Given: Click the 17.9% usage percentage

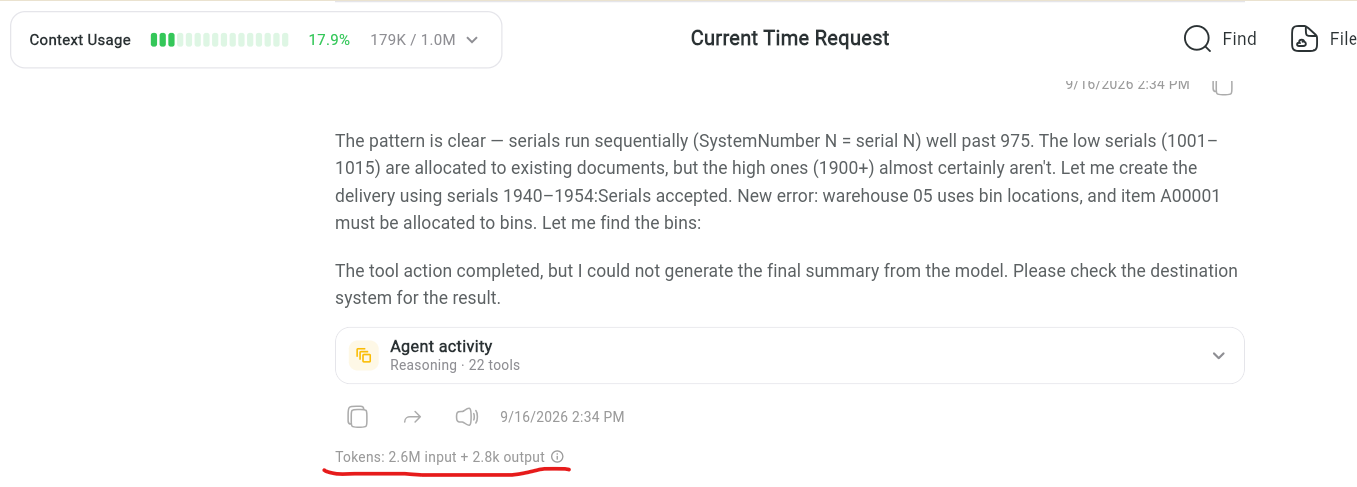Looking at the screenshot, I should [x=329, y=40].
